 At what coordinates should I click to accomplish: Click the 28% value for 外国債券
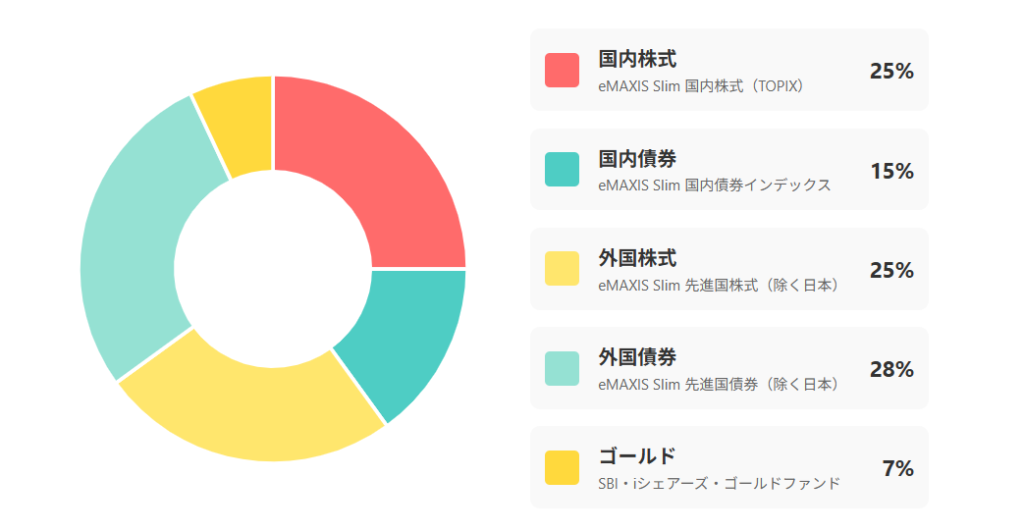[891, 369]
